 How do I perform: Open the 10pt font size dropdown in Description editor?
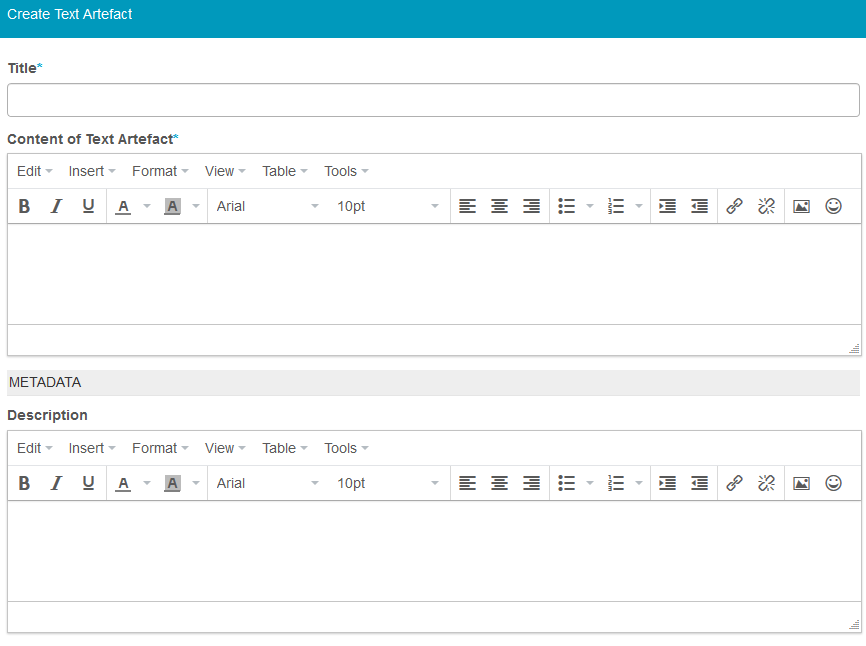point(387,483)
